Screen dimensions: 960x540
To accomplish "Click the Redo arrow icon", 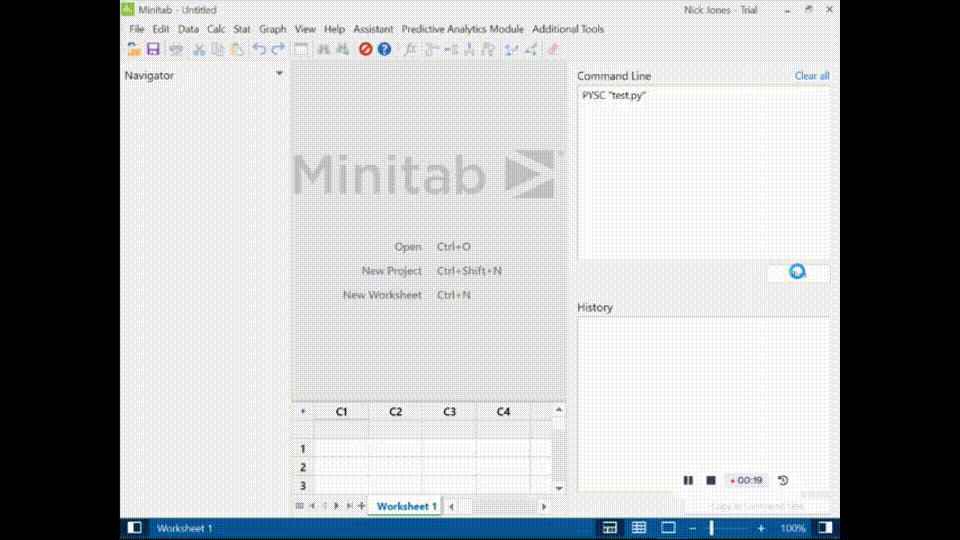I will click(x=278, y=49).
